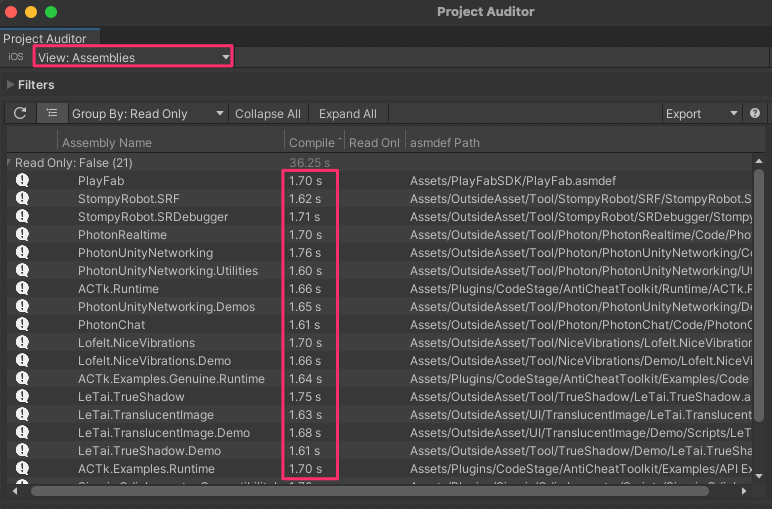
Task: Select the ACTk.Examples.Genuine.Runtime assembly name
Action: pos(171,379)
